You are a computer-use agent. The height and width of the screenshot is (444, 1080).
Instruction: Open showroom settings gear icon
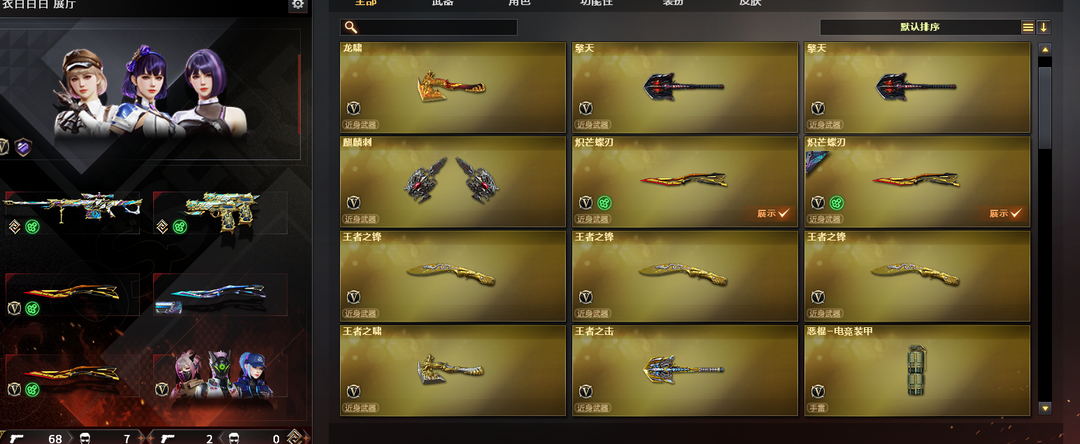point(298,4)
